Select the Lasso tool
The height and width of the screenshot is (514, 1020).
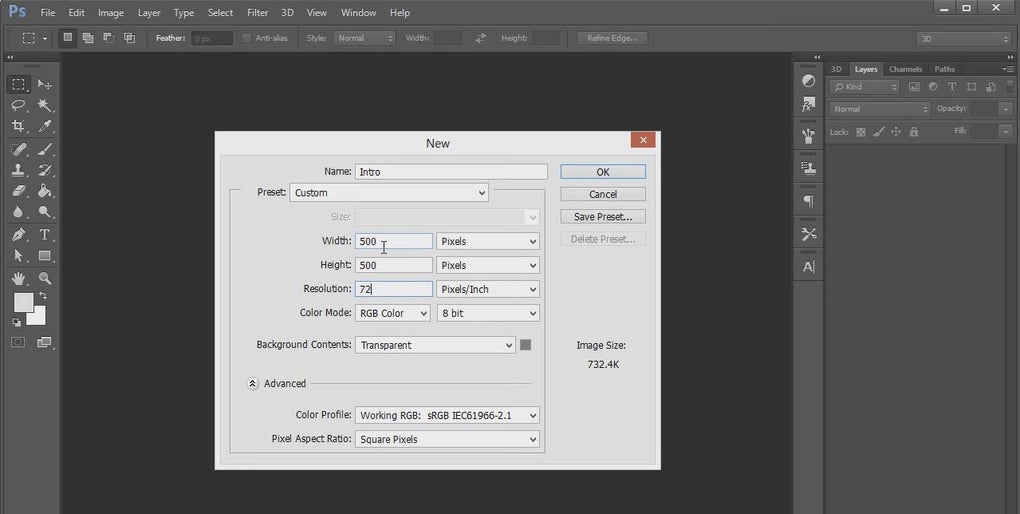pos(18,105)
